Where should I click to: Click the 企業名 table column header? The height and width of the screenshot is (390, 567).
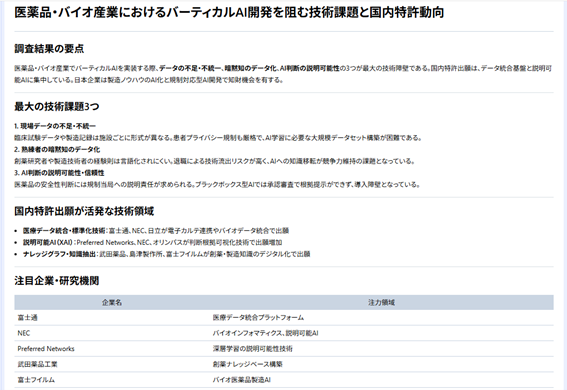coord(112,303)
